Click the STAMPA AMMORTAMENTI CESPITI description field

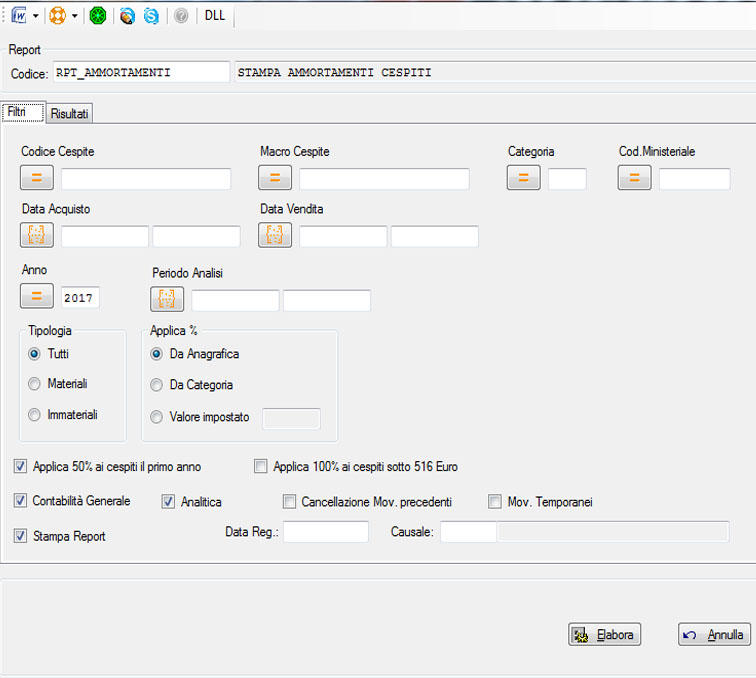[x=496, y=72]
